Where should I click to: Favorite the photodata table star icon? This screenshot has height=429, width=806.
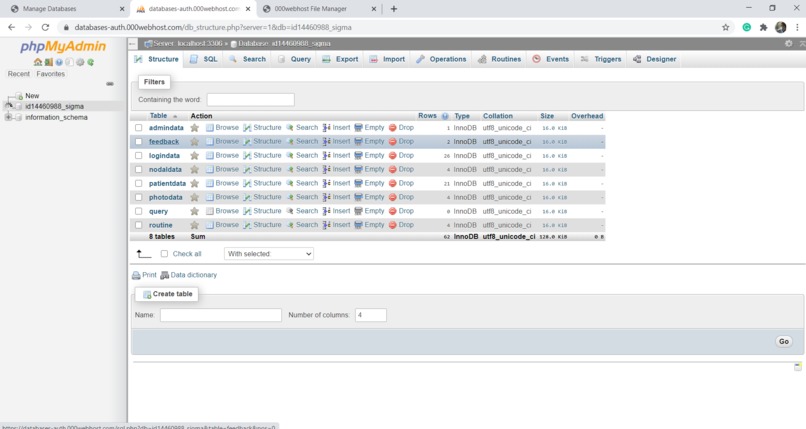coord(194,197)
